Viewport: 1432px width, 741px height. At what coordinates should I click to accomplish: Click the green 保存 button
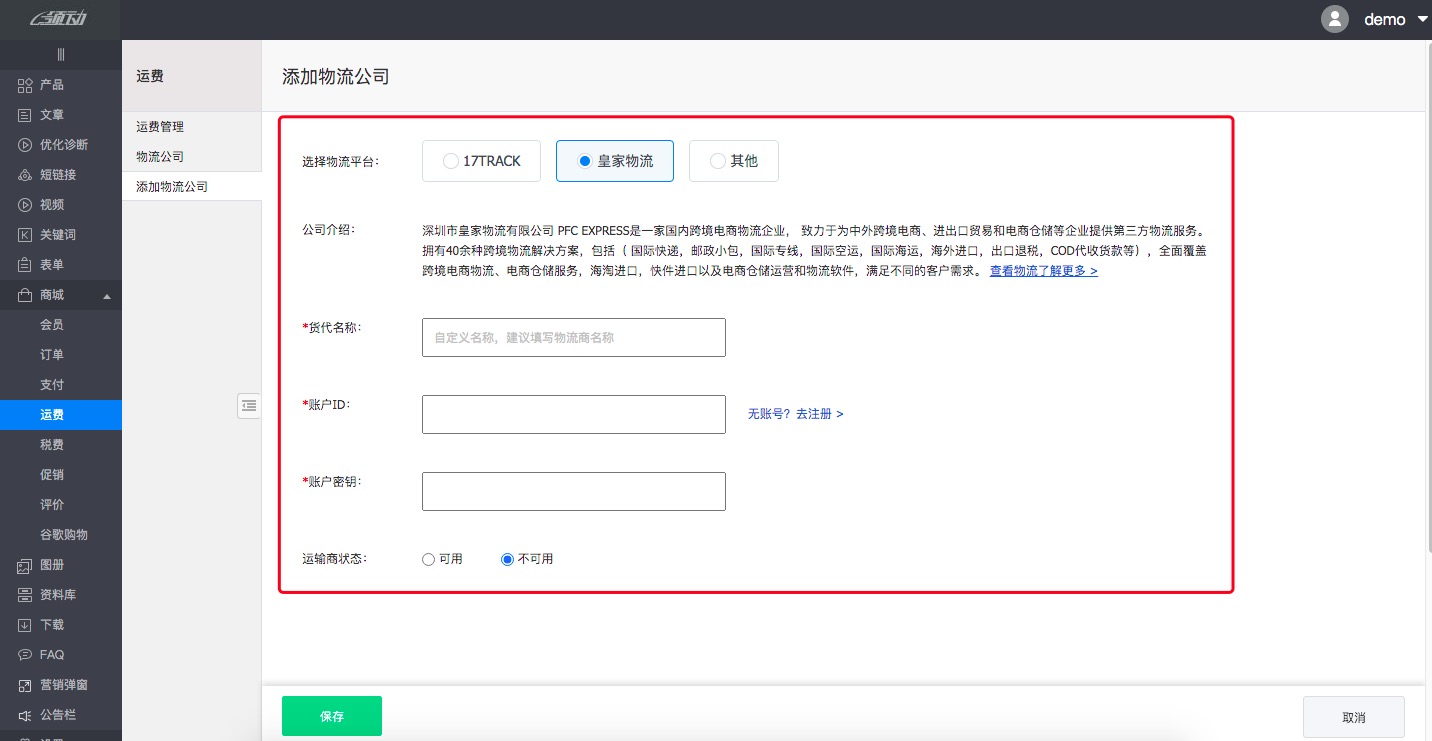(x=331, y=716)
